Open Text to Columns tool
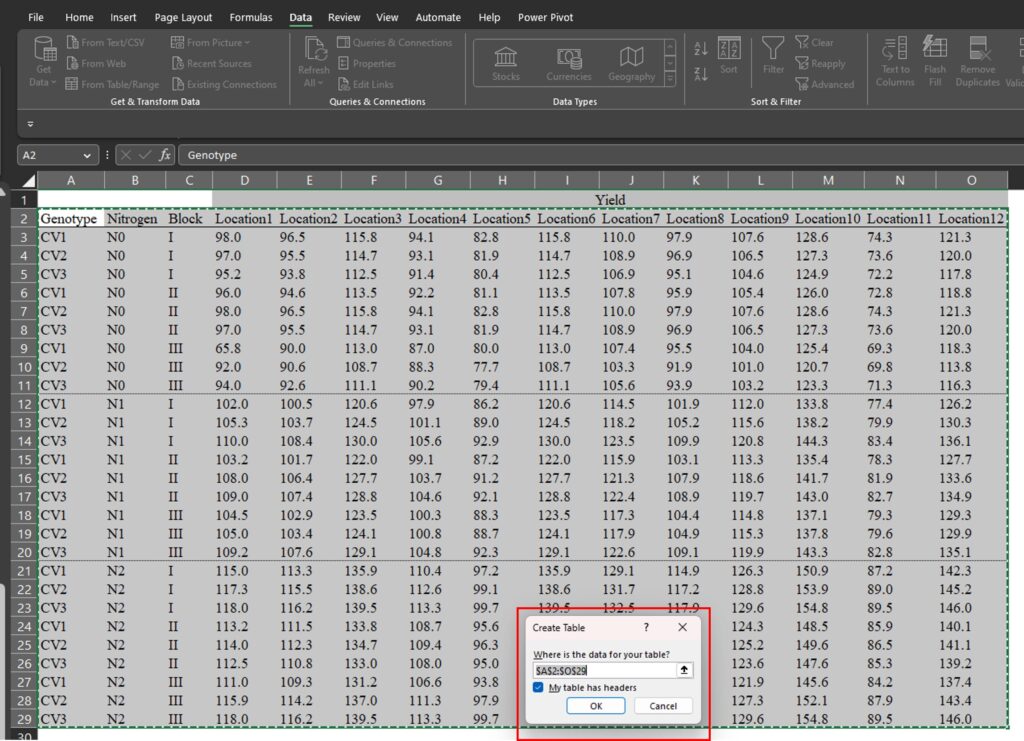The height and width of the screenshot is (741, 1024). [x=894, y=50]
